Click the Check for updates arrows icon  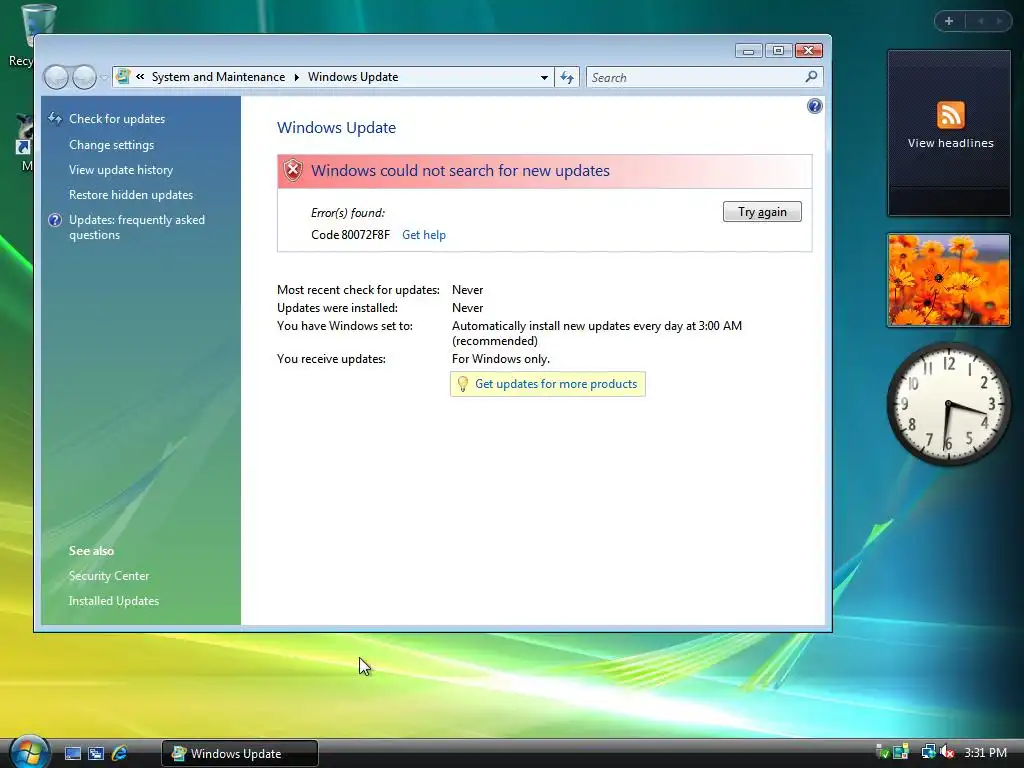point(55,118)
